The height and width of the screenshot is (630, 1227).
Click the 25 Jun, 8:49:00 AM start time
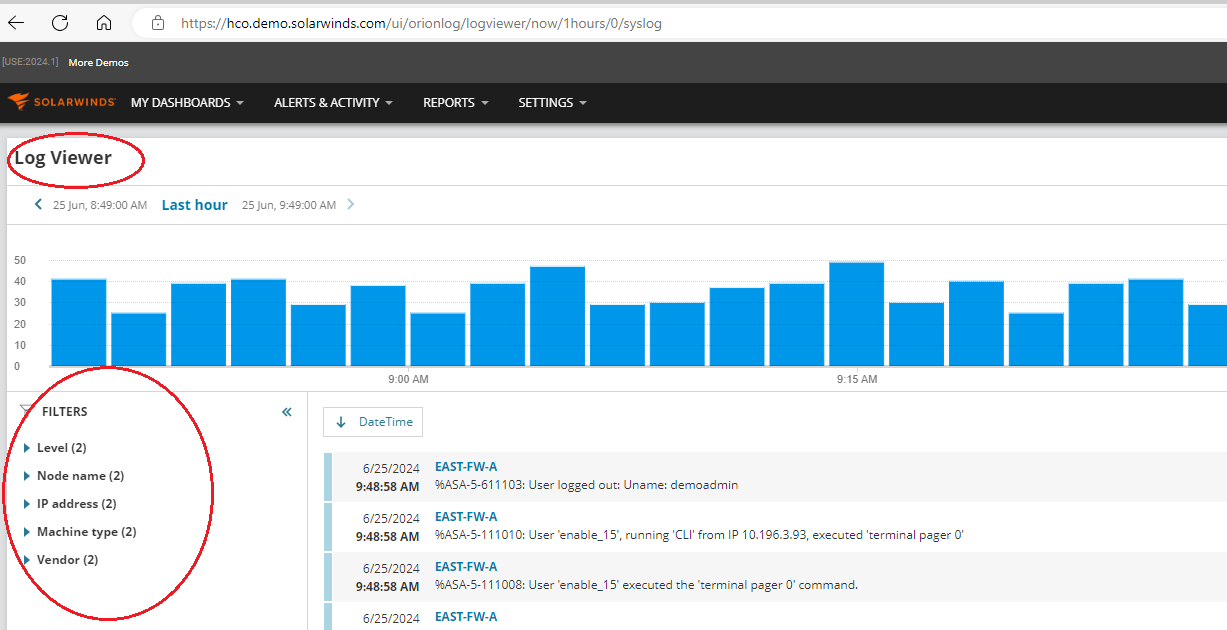[x=100, y=205]
